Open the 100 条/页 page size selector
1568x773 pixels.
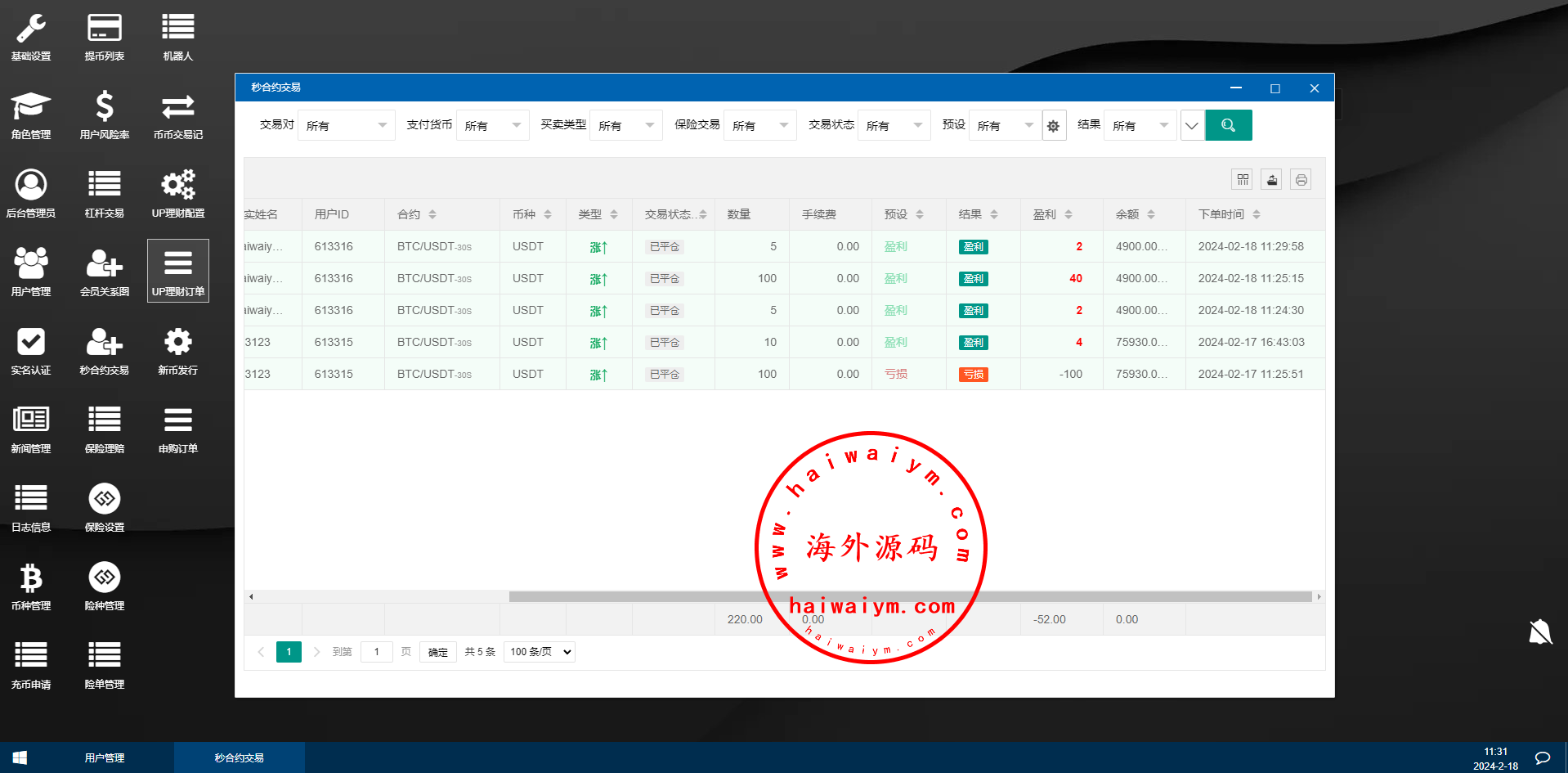pos(540,652)
